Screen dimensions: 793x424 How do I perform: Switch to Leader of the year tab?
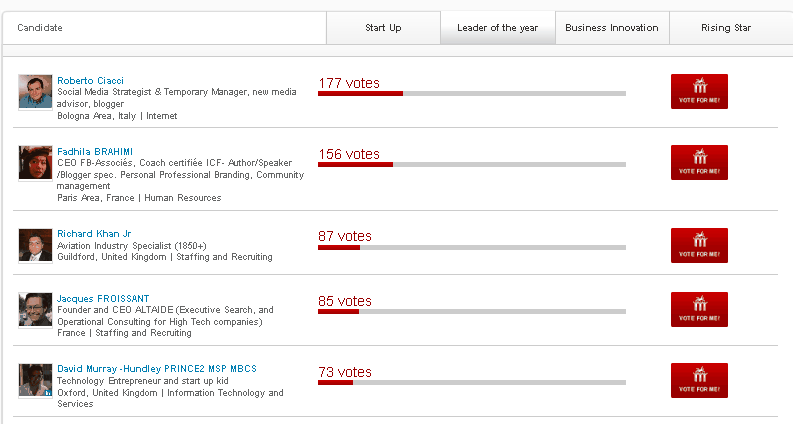[x=498, y=28]
